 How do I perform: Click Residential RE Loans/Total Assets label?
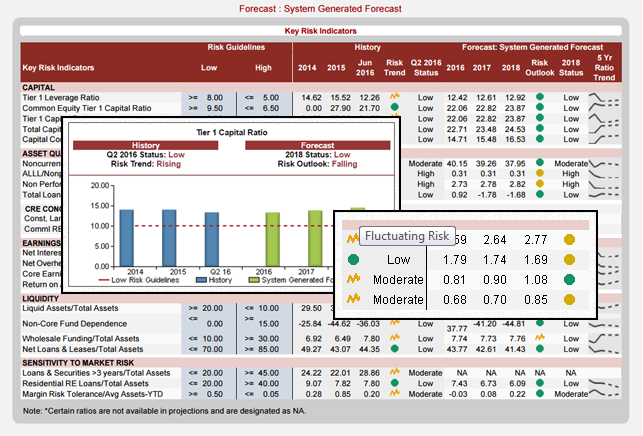click(85, 383)
